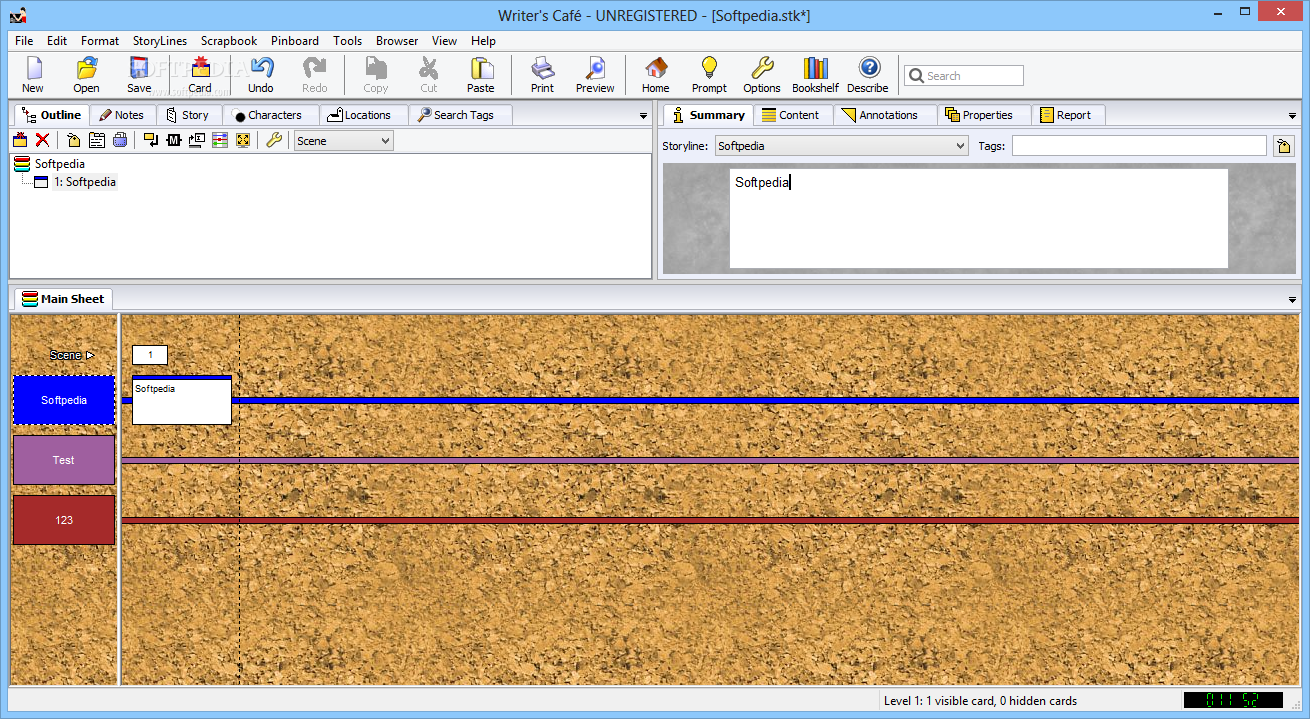Image resolution: width=1310 pixels, height=719 pixels.
Task: Open a file using the Open toolbar icon
Action: 87,75
